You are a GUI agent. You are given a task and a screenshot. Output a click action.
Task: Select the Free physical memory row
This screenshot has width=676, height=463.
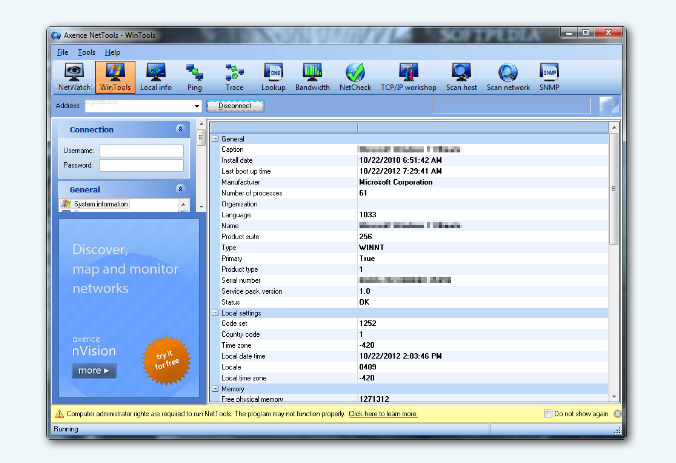click(414, 399)
